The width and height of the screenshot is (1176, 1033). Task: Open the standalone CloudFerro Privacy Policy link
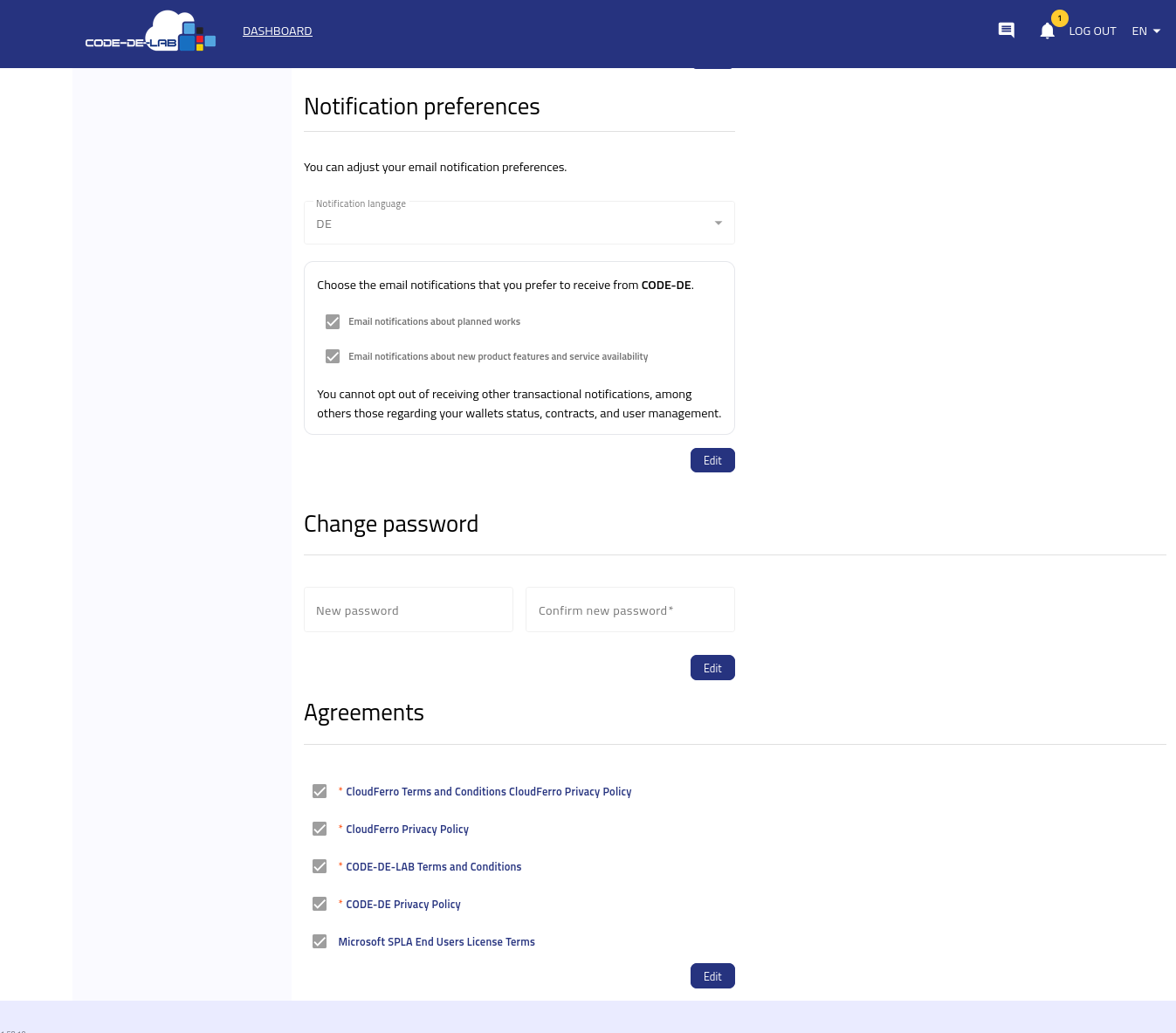pos(407,830)
